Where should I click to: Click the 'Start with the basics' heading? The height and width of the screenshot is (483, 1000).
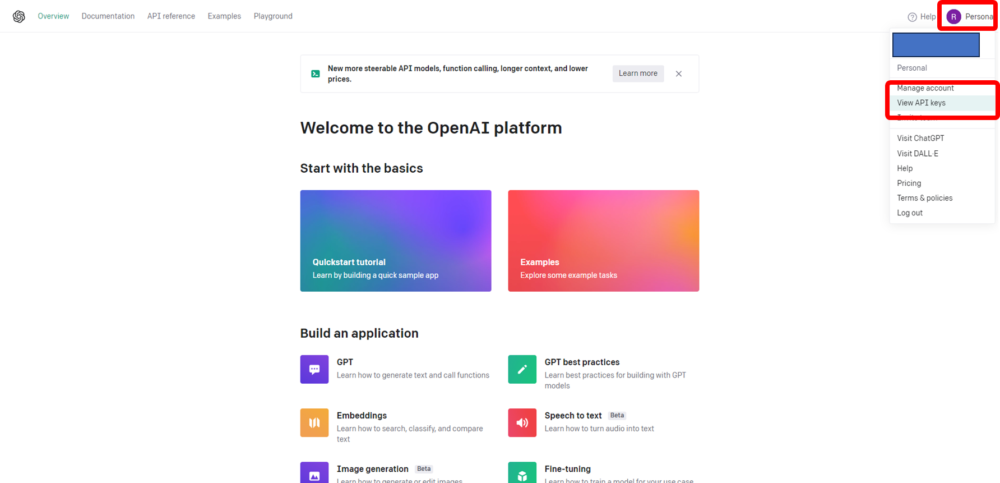pos(362,168)
